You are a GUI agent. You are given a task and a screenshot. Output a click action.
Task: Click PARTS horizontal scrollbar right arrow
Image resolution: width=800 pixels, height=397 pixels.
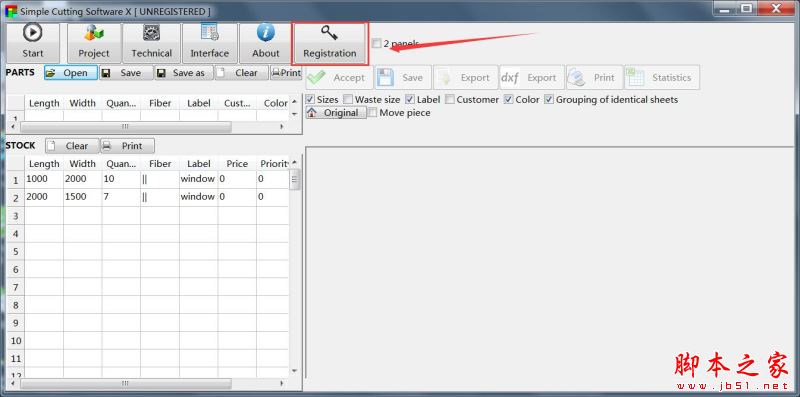click(x=283, y=127)
